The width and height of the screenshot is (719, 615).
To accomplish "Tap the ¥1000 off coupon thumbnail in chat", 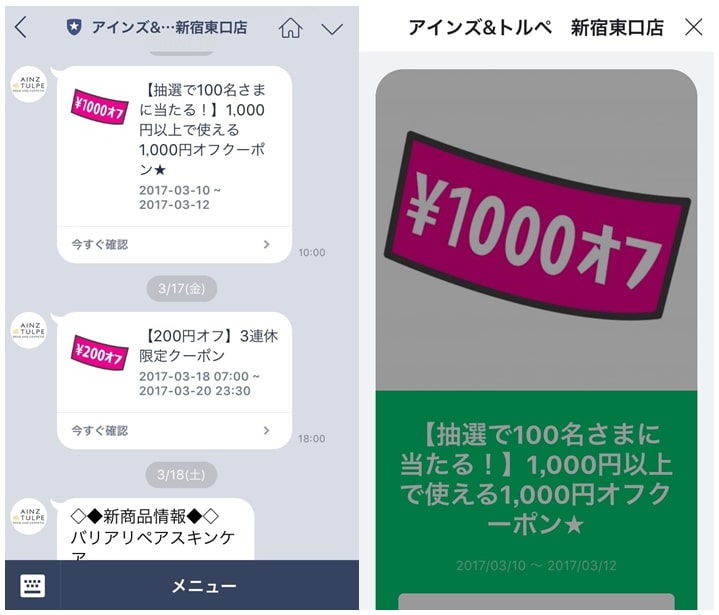I will [x=99, y=107].
